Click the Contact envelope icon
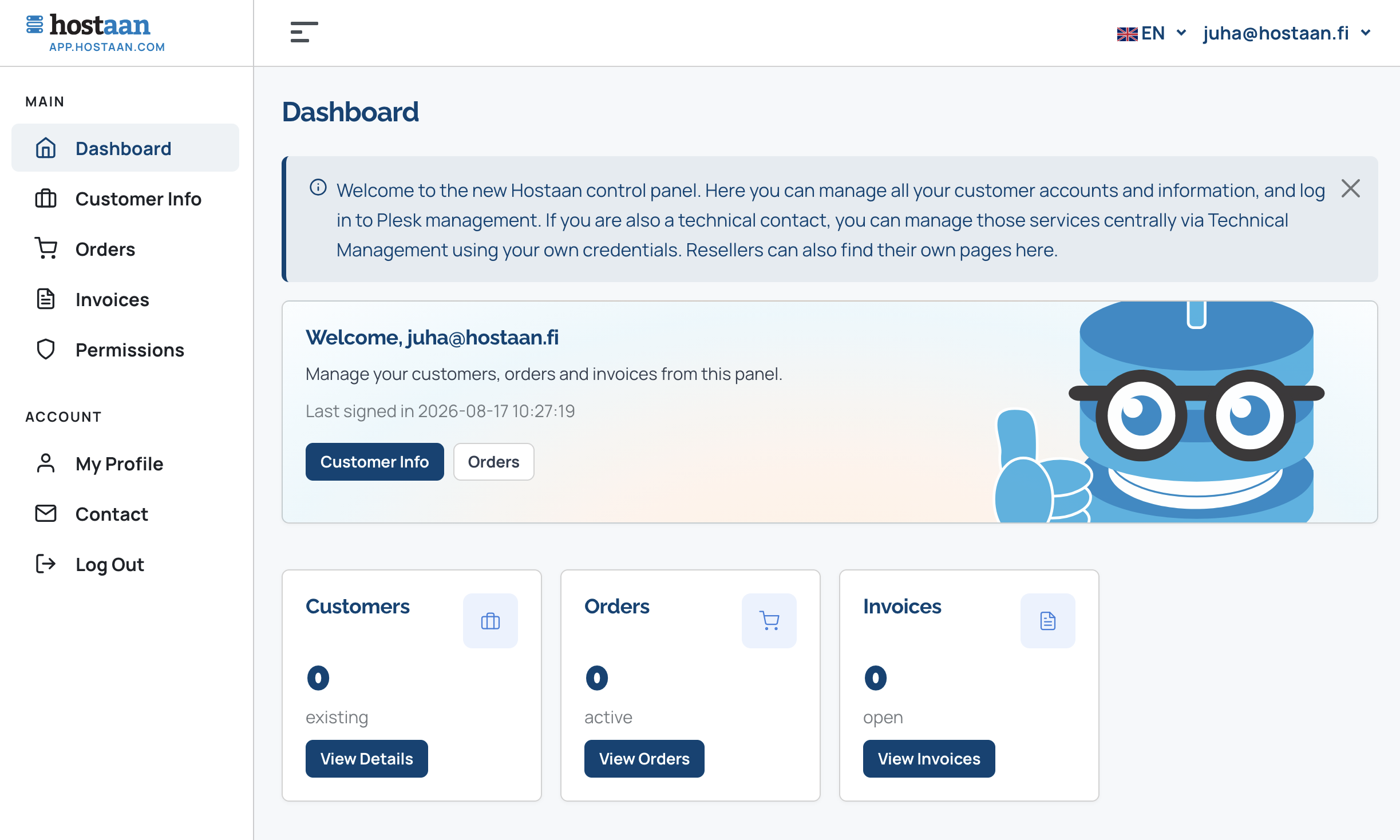The height and width of the screenshot is (840, 1400). 46,514
